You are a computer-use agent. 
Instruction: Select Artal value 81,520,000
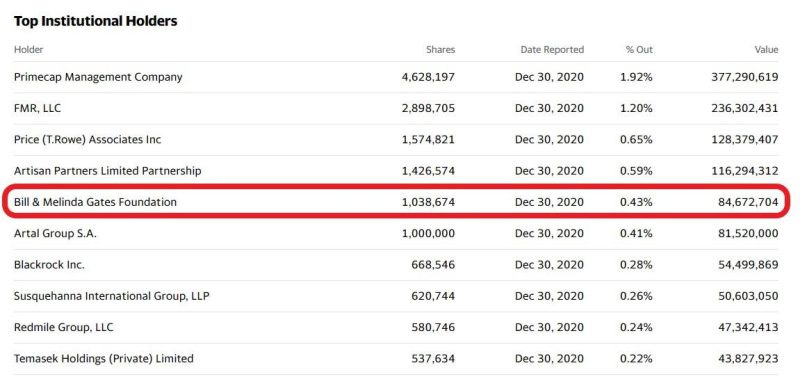click(x=749, y=234)
